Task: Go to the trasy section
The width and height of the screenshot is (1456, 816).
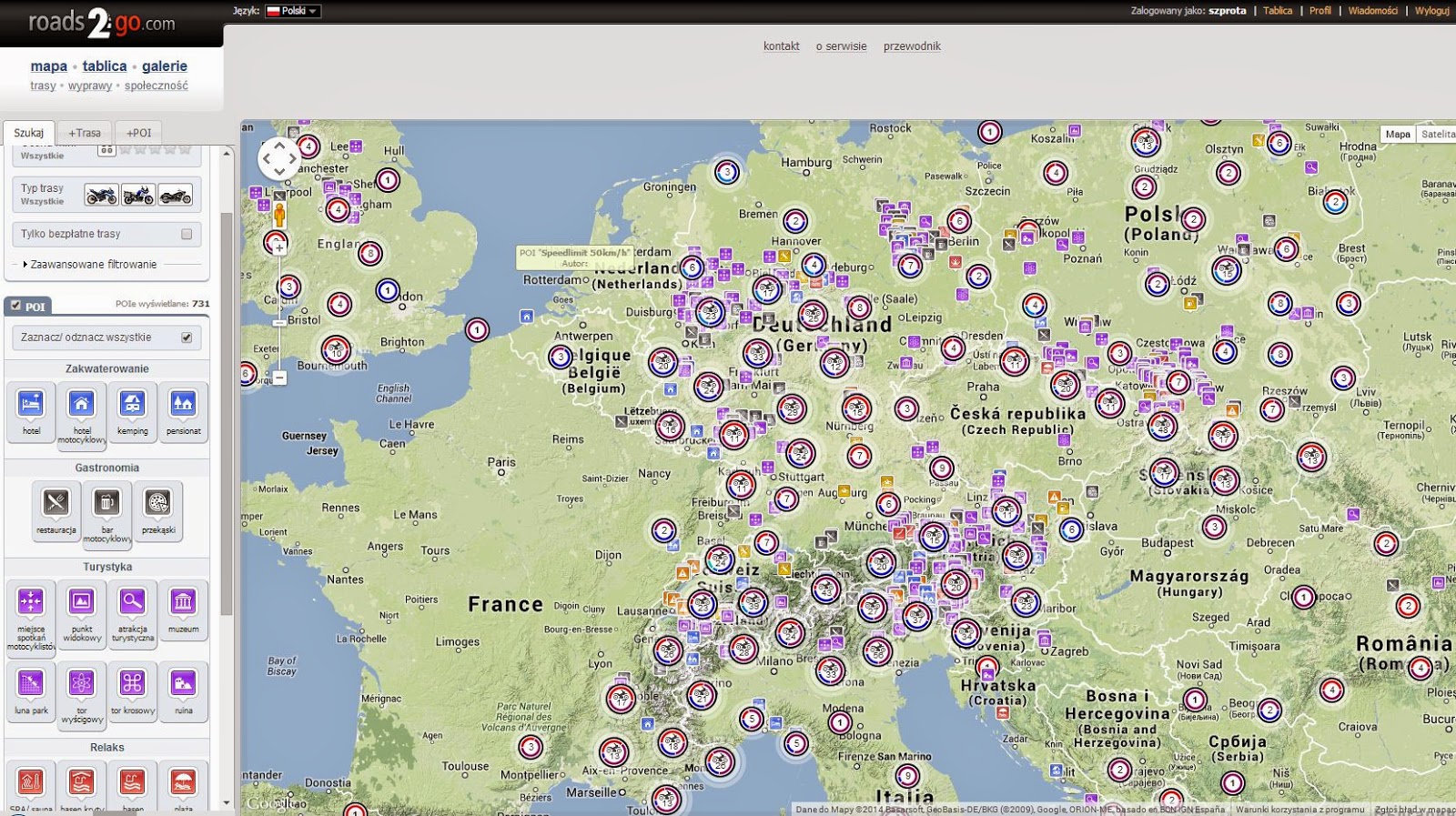Action: point(43,86)
